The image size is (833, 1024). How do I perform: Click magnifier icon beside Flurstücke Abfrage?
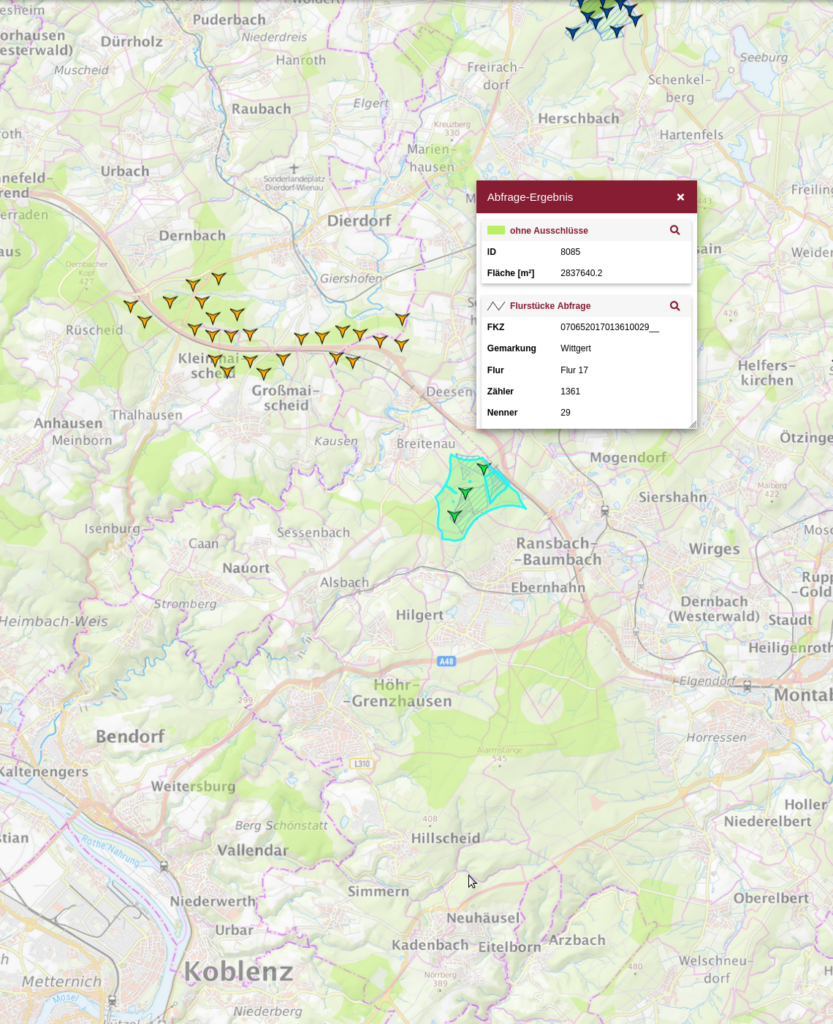[675, 306]
